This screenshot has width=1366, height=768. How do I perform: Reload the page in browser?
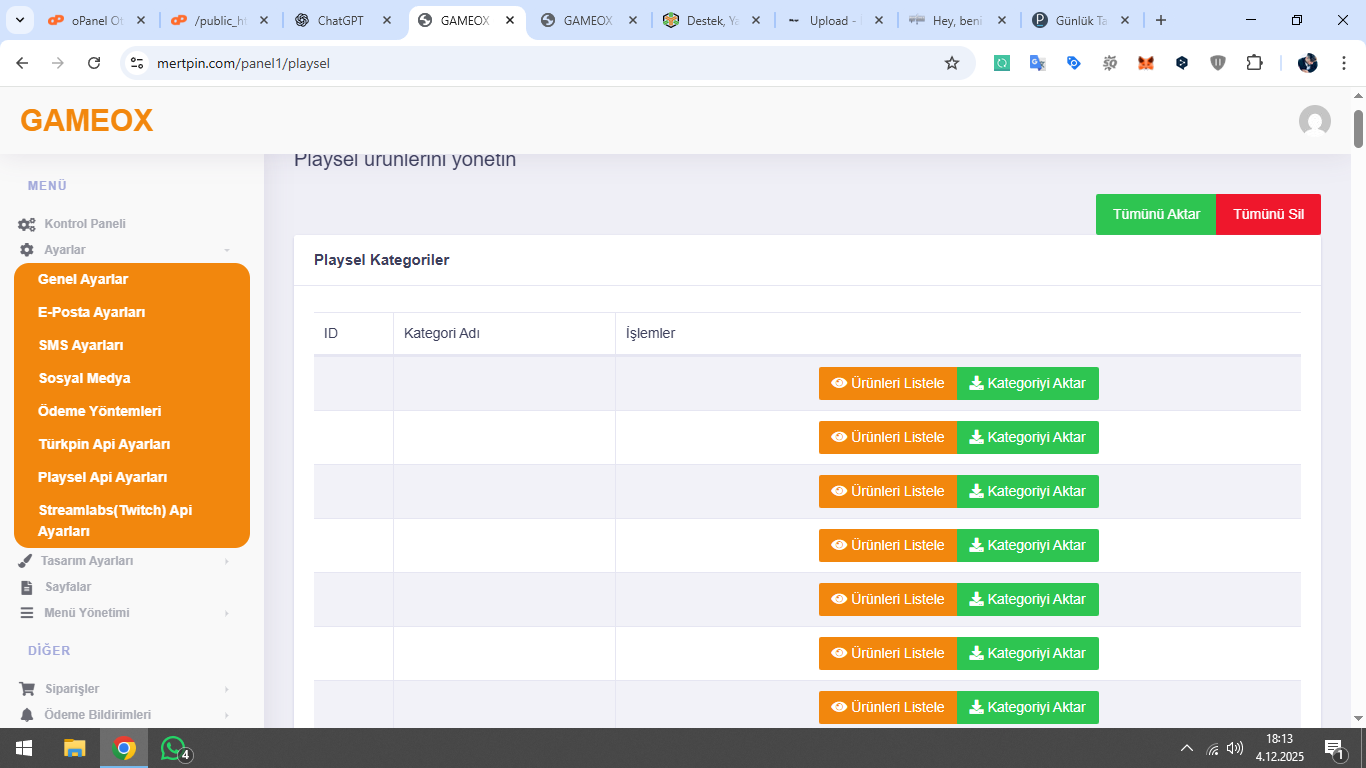tap(94, 63)
